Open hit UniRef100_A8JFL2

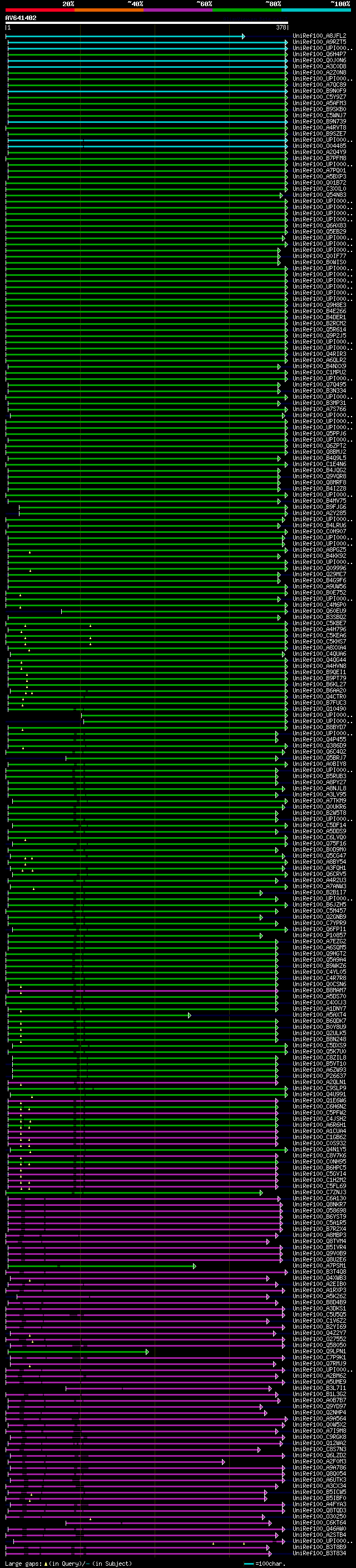point(319,36)
